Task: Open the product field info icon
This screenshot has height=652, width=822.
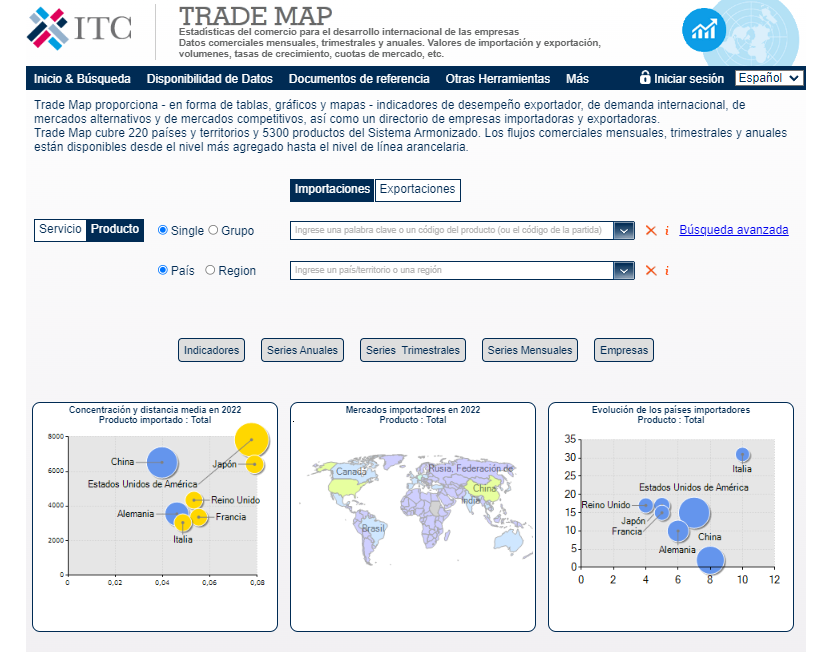Action: [667, 230]
